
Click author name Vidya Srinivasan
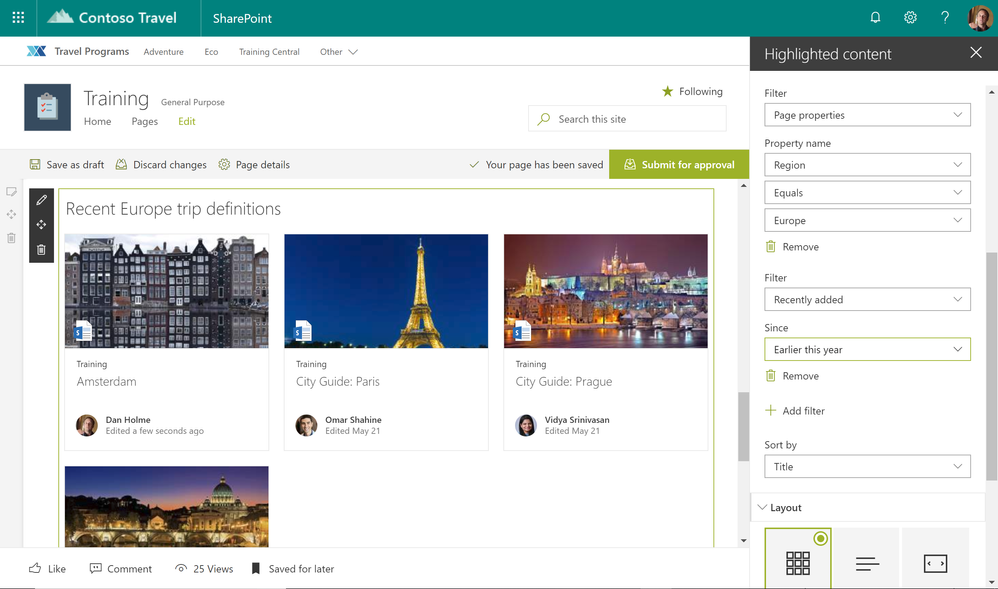pos(577,420)
